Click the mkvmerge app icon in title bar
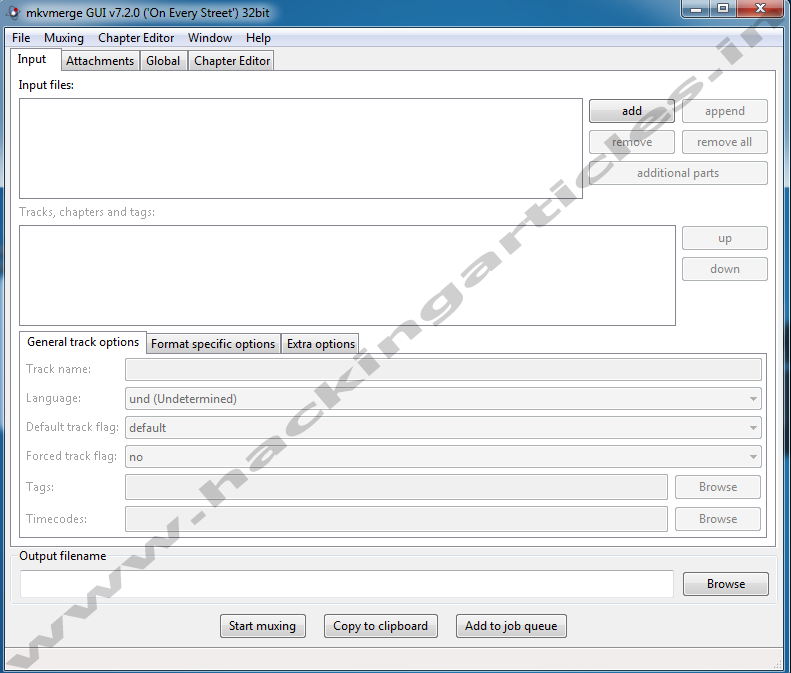The height and width of the screenshot is (673, 791). (14, 13)
